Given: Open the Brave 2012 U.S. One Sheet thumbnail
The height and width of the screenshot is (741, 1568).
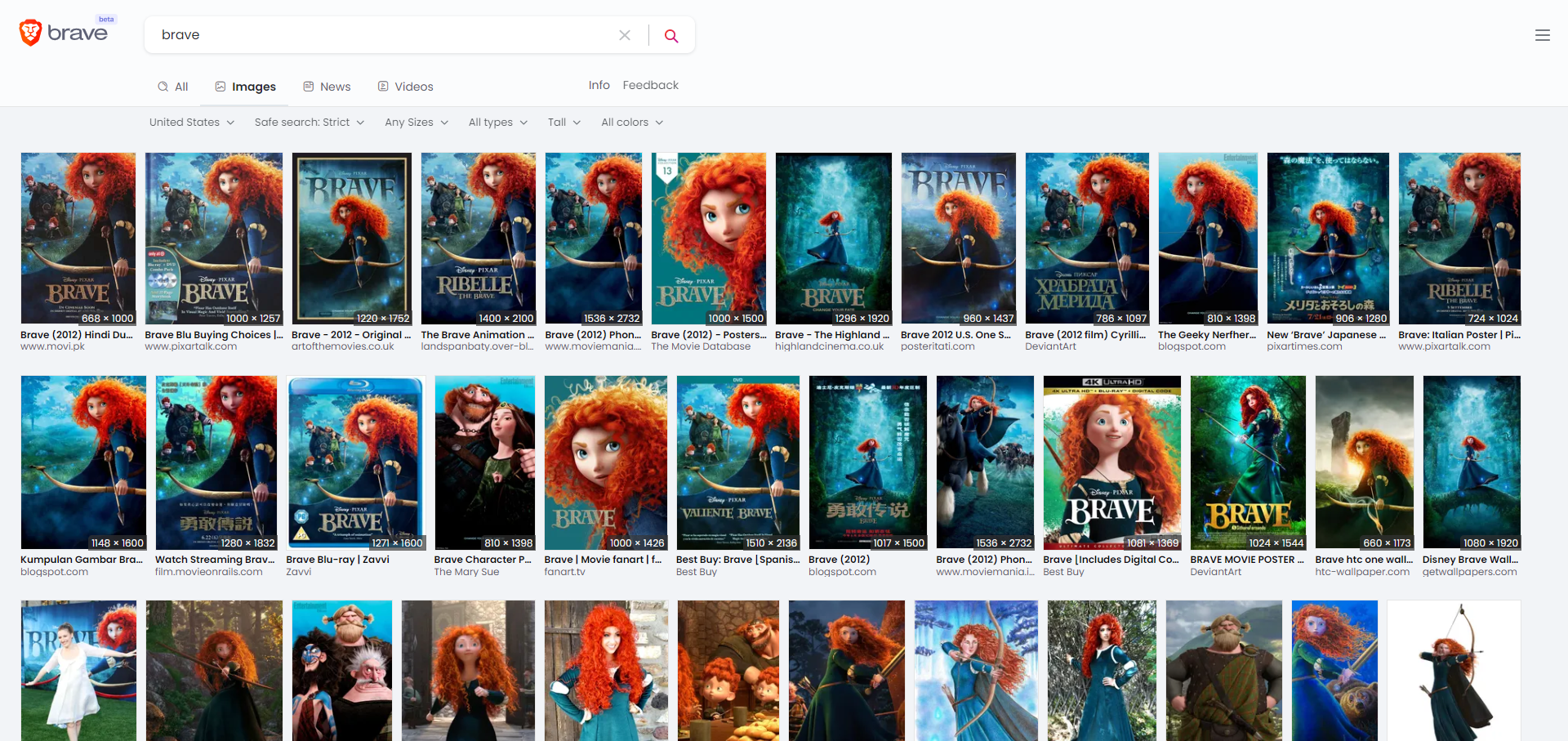Looking at the screenshot, I should click(959, 239).
